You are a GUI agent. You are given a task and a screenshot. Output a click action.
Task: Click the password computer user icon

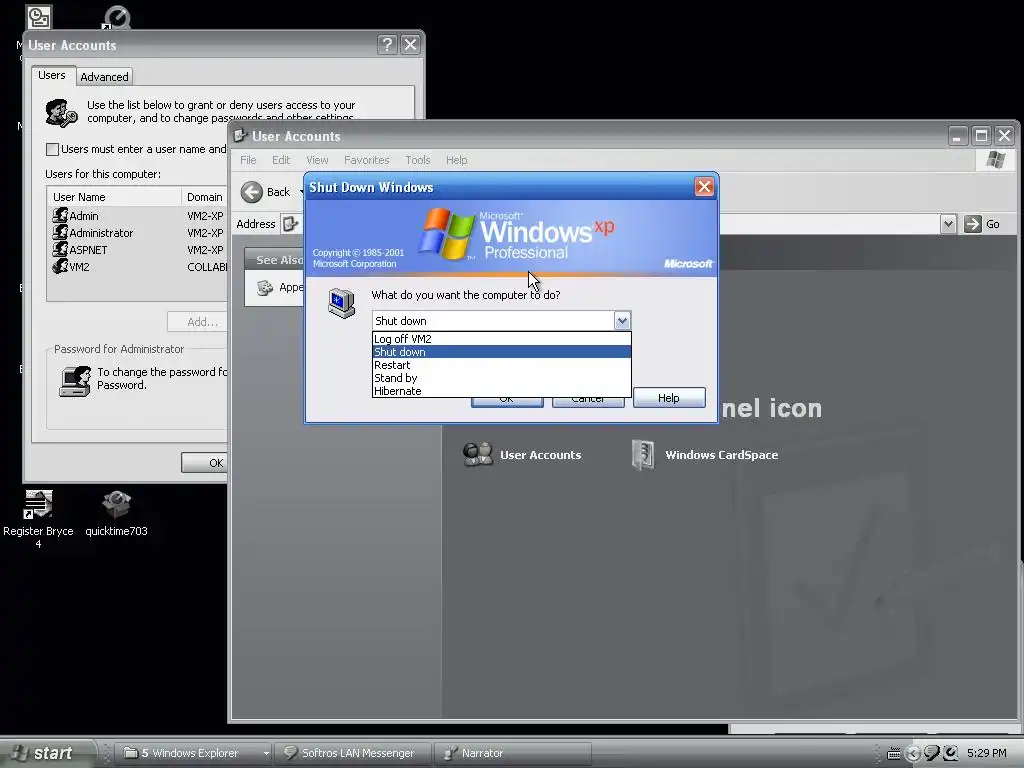[75, 381]
